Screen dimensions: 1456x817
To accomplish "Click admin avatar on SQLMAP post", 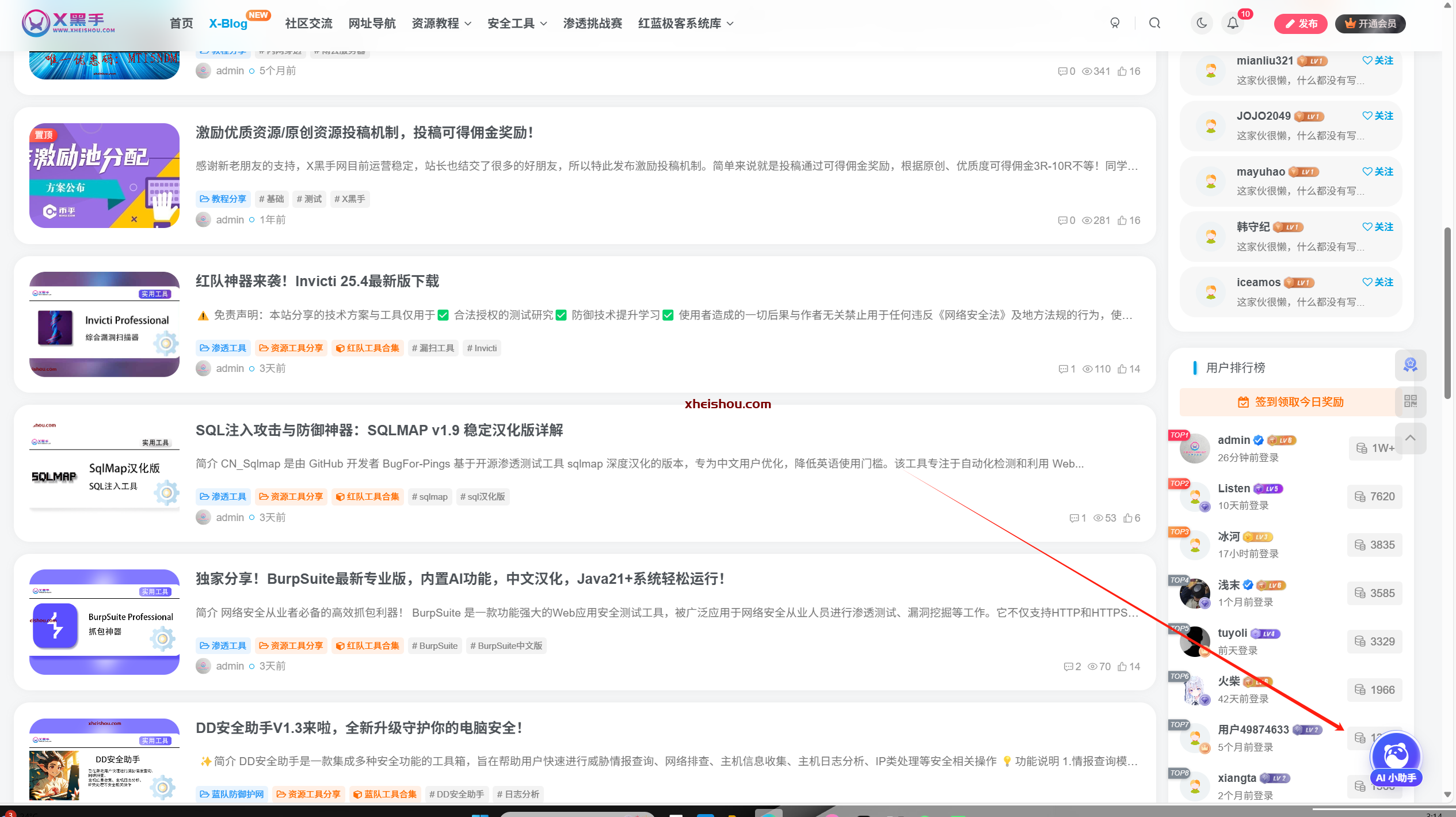I will [203, 517].
